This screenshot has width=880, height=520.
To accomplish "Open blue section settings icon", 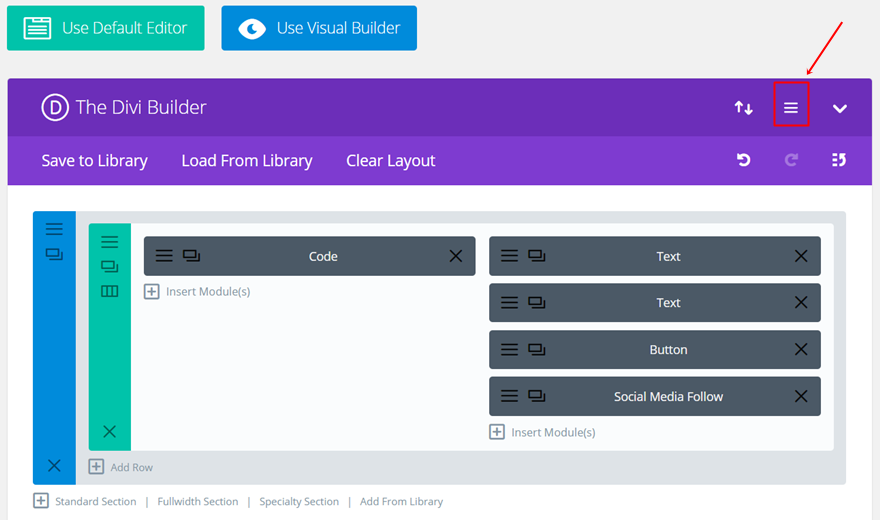I will coord(54,229).
